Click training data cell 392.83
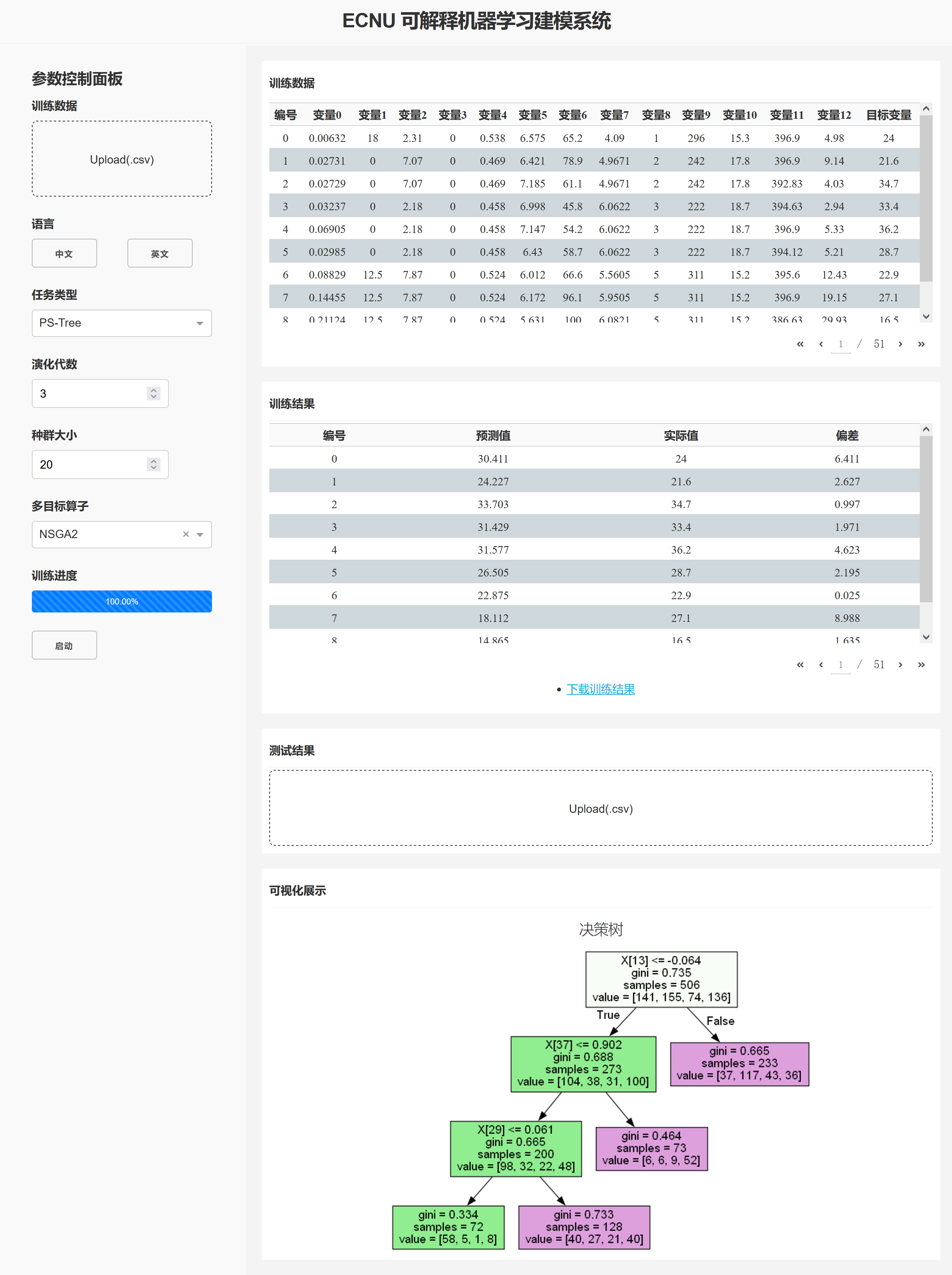952x1275 pixels. 787,184
